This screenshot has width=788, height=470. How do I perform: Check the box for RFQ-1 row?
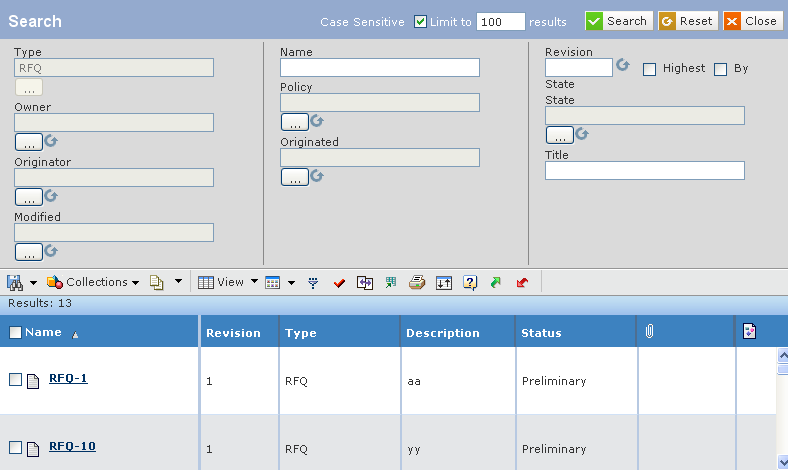click(x=16, y=380)
